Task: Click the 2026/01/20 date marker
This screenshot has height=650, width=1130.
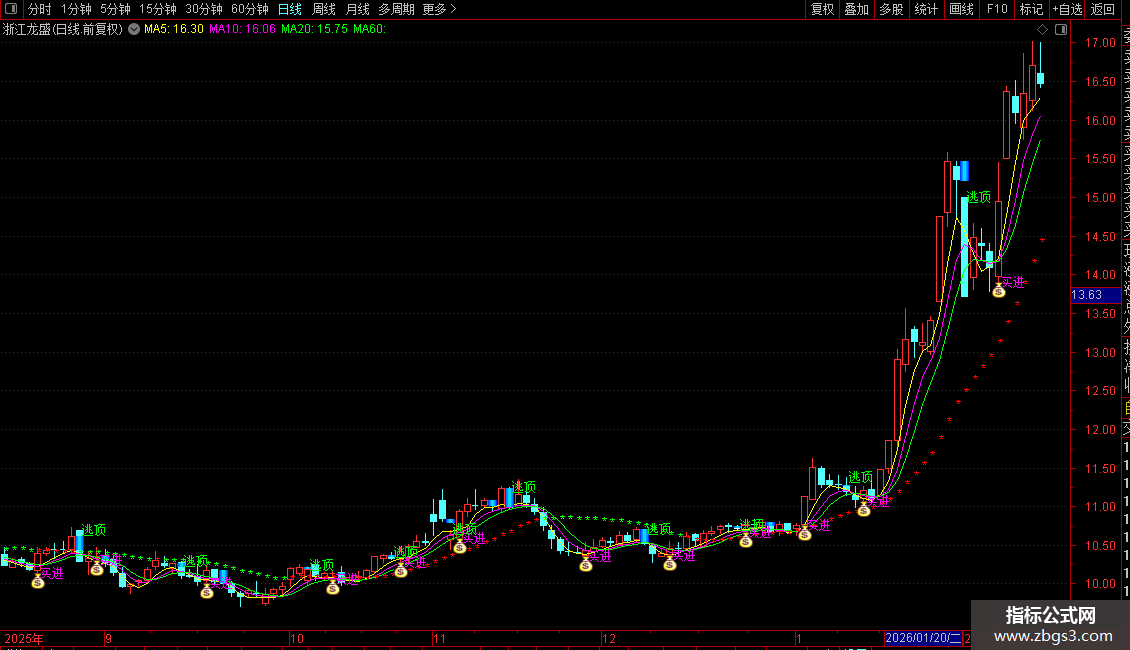Action: point(923,638)
